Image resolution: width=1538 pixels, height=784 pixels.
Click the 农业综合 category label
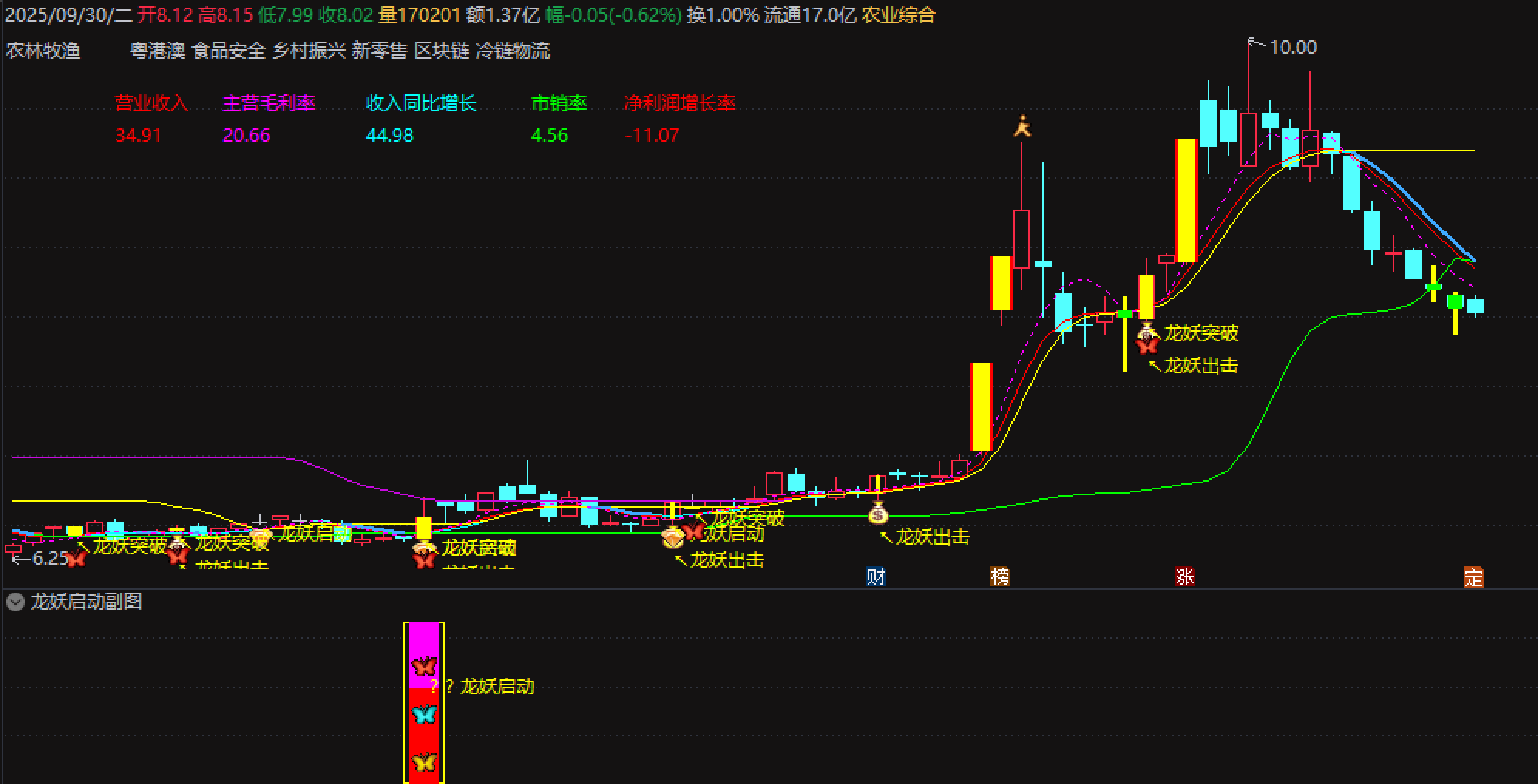click(x=899, y=15)
